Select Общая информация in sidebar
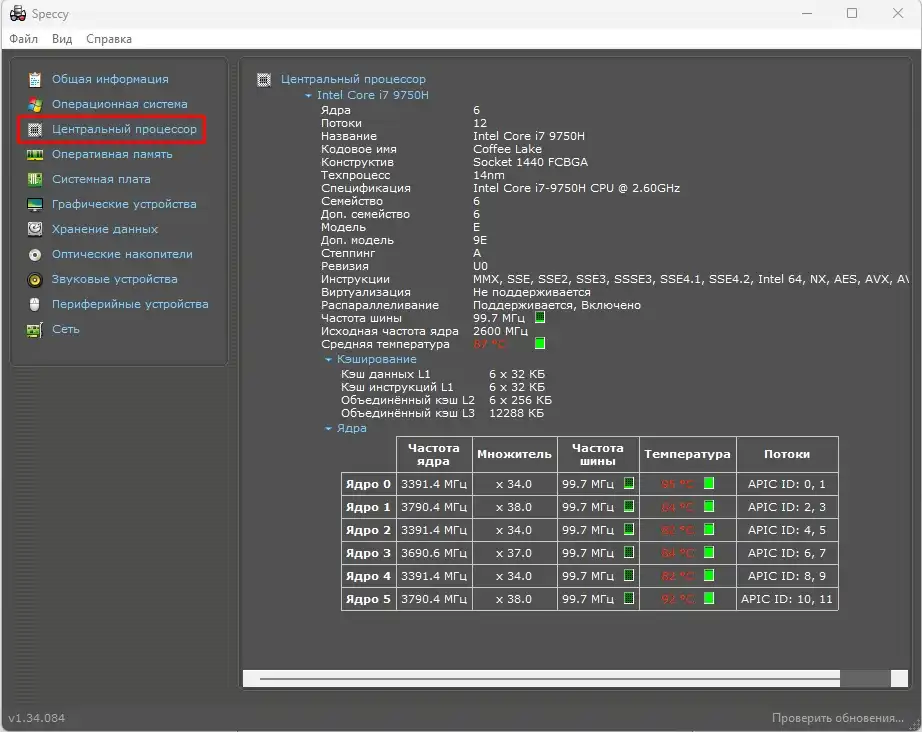The height and width of the screenshot is (732, 922). pyautogui.click(x=110, y=79)
